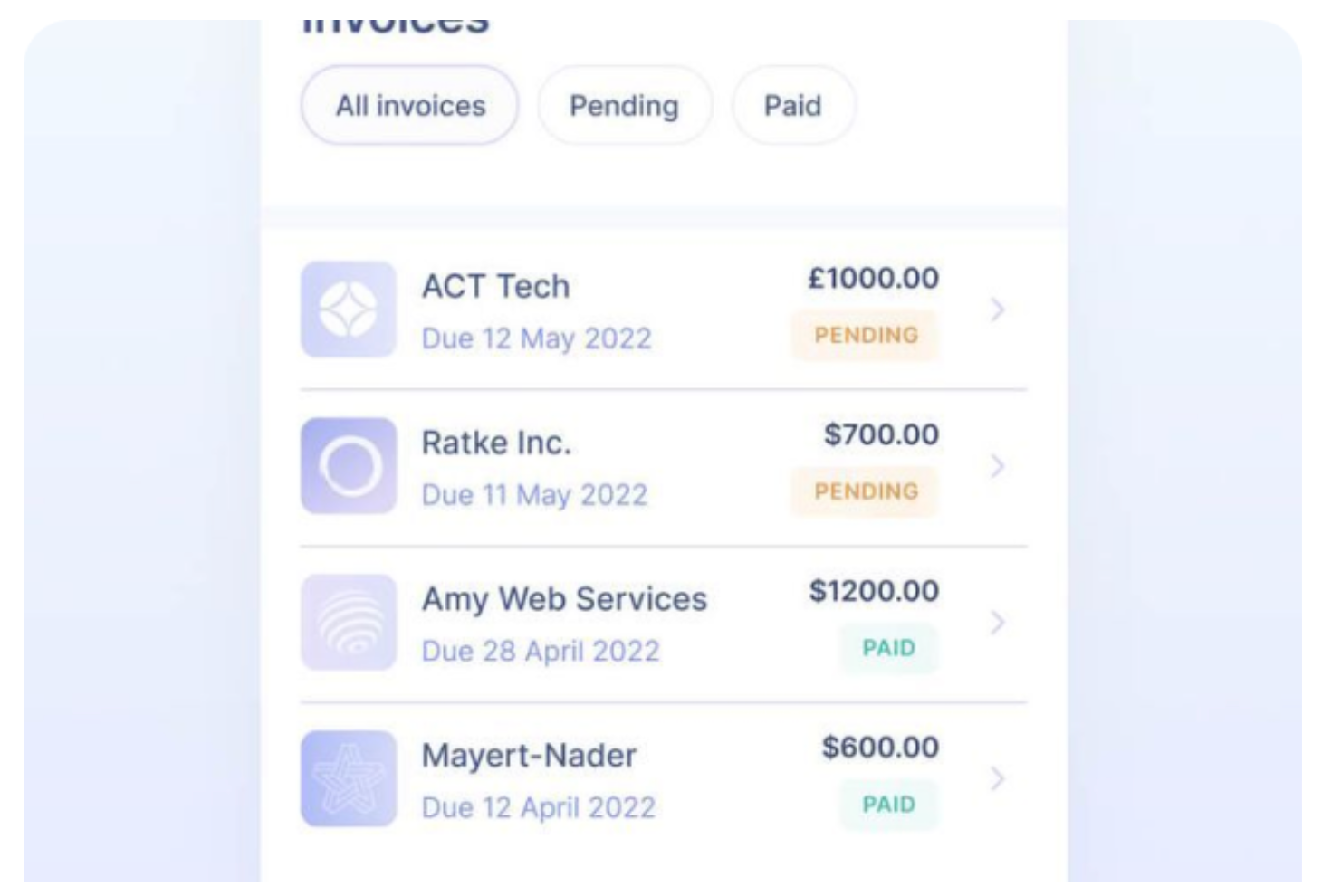
Task: Click the PAID badge on Mayert-Nader
Action: click(888, 805)
